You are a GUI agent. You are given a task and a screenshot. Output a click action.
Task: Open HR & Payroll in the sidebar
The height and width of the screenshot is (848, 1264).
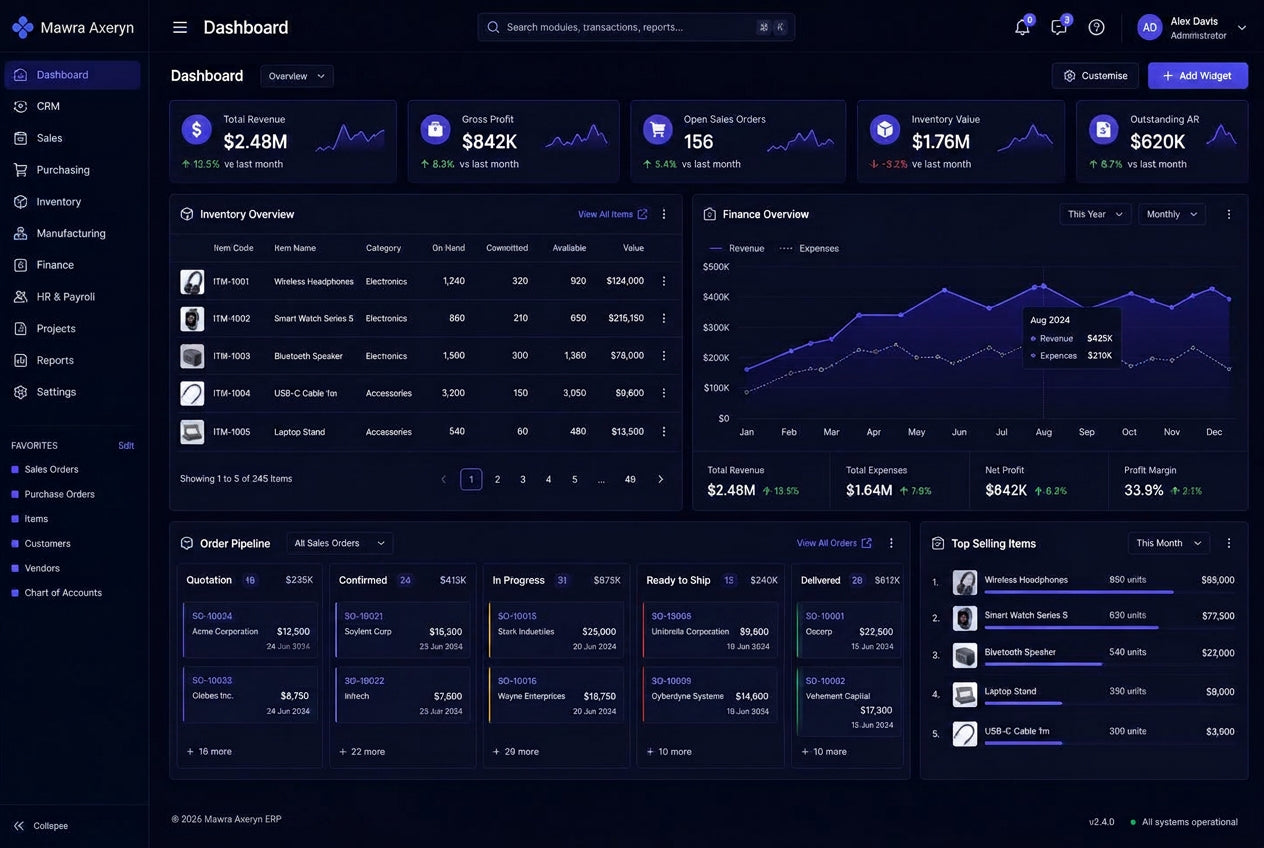point(72,297)
